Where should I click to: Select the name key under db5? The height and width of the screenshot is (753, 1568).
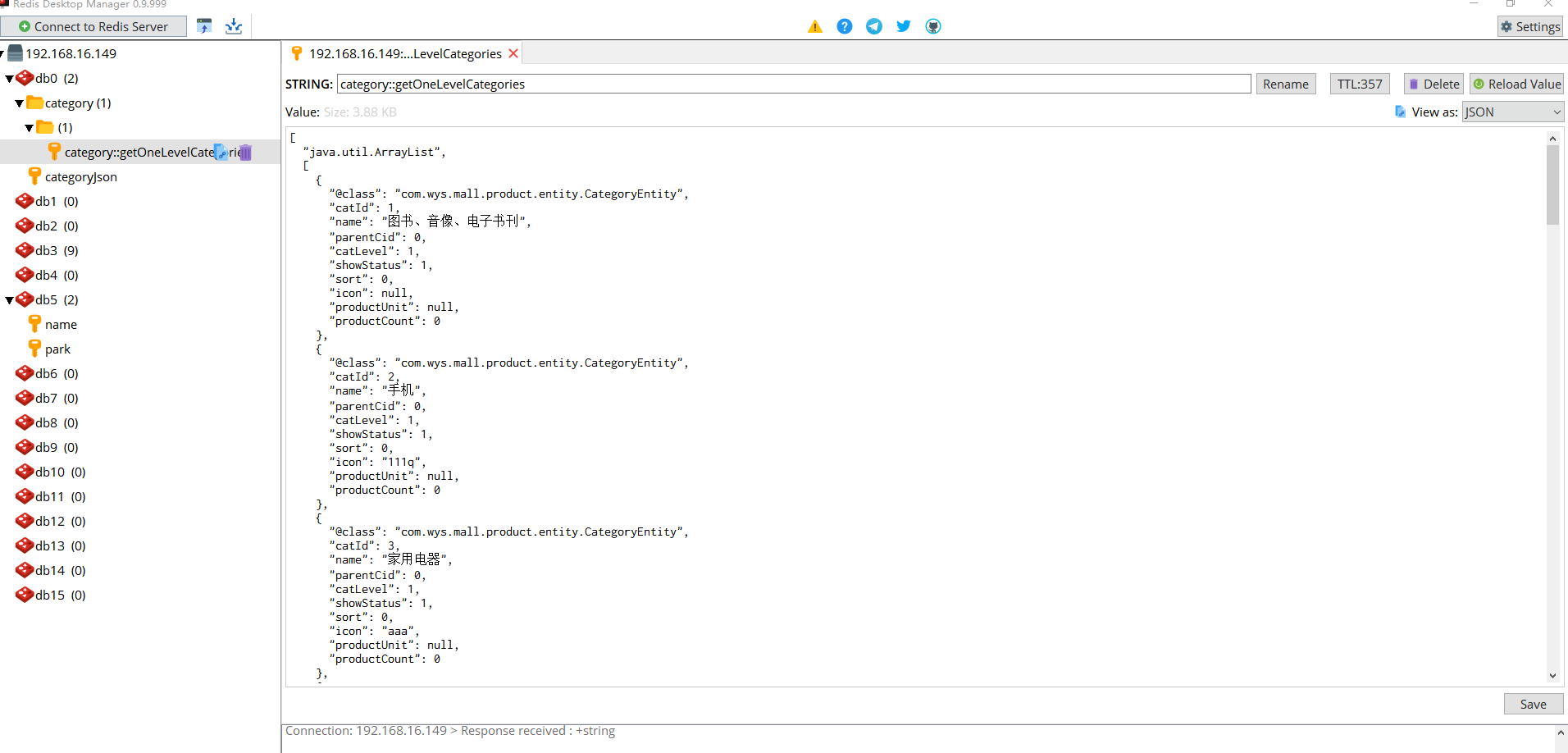pos(61,324)
